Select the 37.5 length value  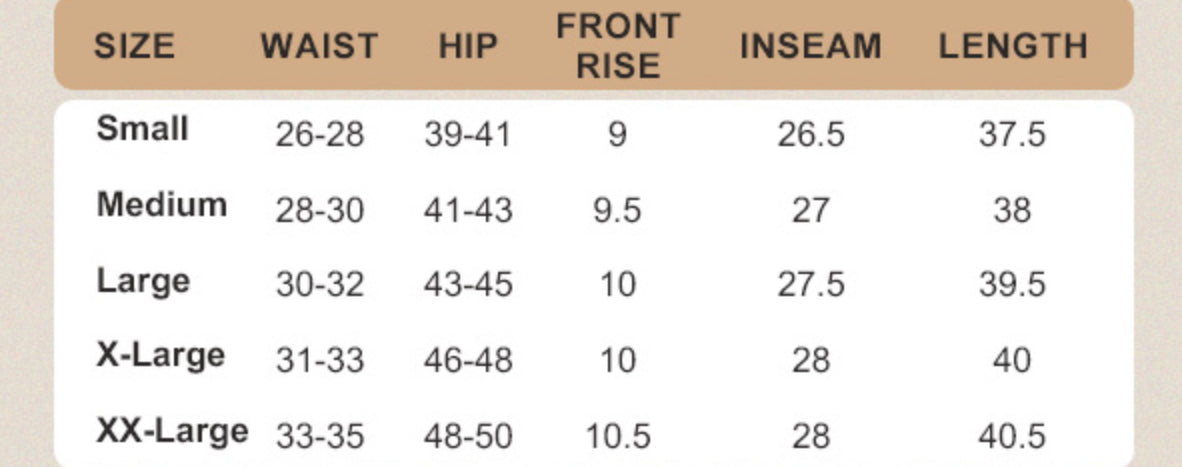click(1012, 136)
